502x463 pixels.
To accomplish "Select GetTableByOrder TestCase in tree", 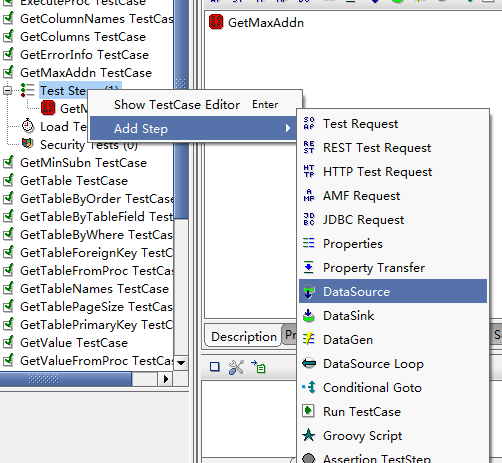I will (x=97, y=199).
